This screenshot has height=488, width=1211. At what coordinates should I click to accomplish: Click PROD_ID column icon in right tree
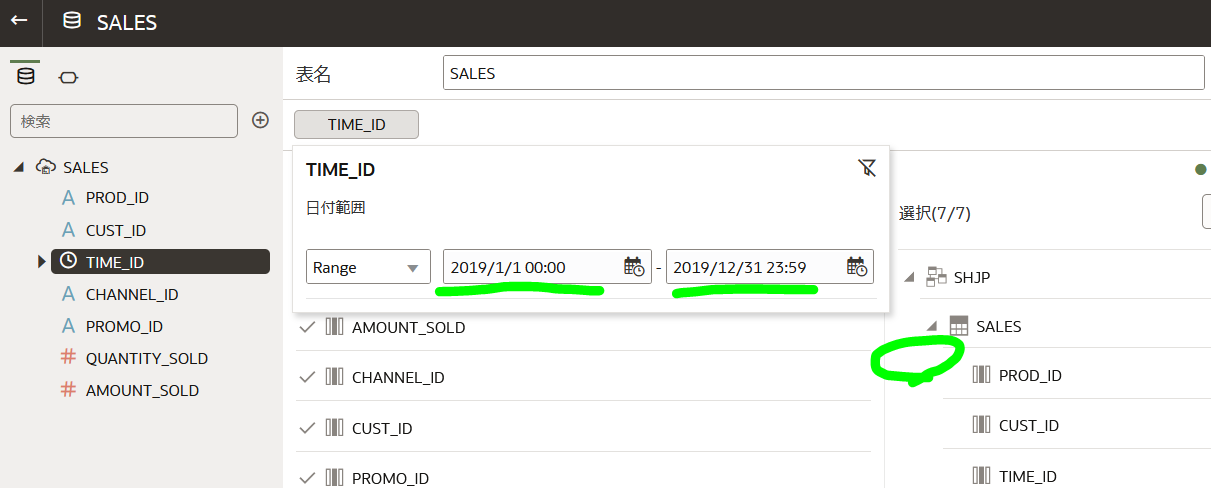tap(981, 375)
